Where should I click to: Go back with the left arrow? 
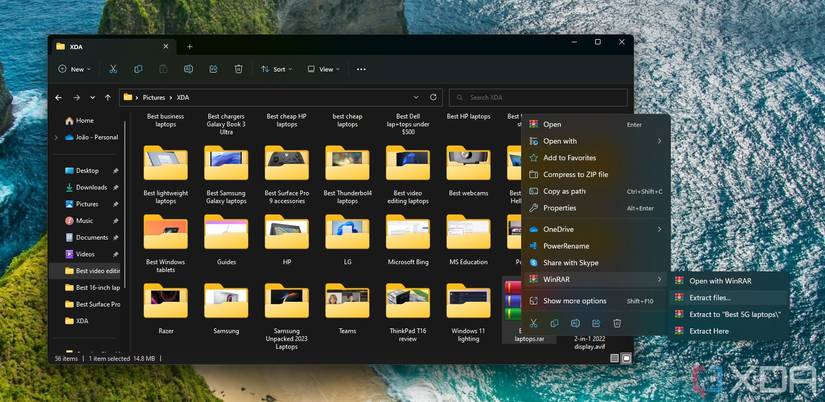[58, 97]
